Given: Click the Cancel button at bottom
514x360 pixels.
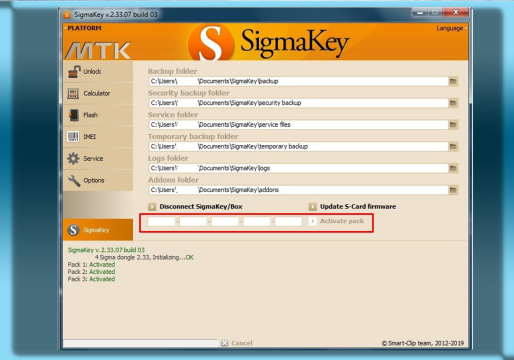Looking at the screenshot, I should [x=237, y=343].
